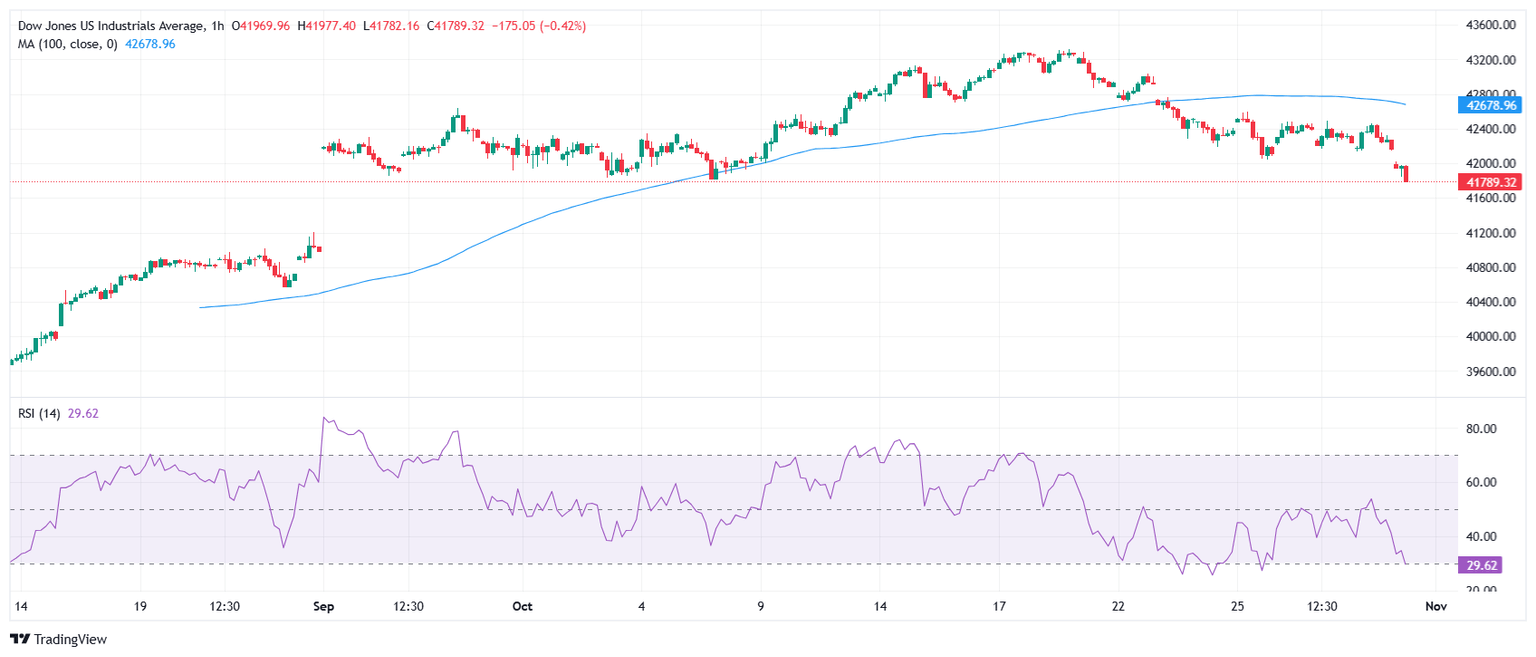Screen dimensions: 1536x657
Task: Click the 40000.00 price axis label
Action: click(x=1493, y=337)
